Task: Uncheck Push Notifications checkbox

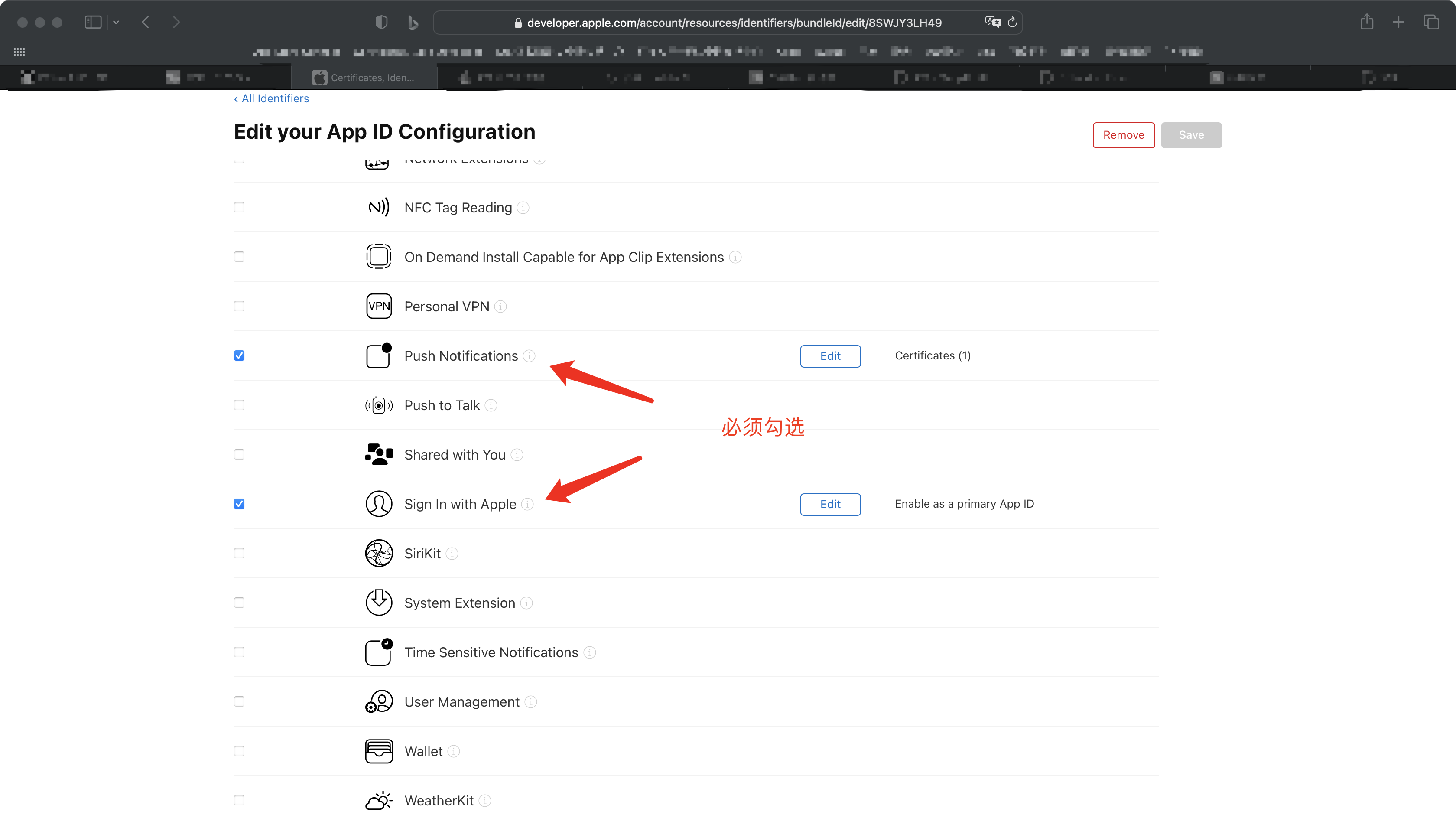Action: pyautogui.click(x=239, y=356)
